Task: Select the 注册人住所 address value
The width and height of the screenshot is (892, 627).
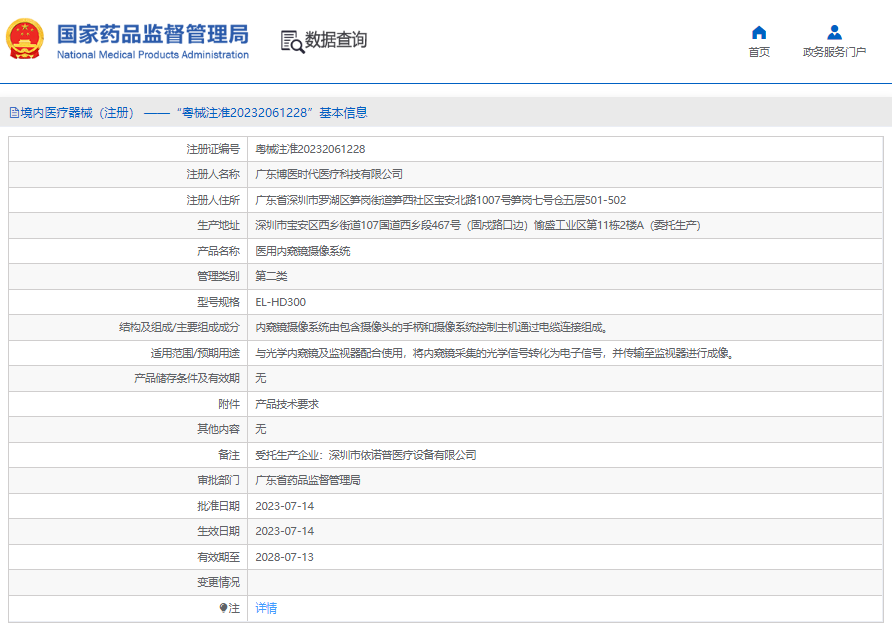Action: click(440, 200)
